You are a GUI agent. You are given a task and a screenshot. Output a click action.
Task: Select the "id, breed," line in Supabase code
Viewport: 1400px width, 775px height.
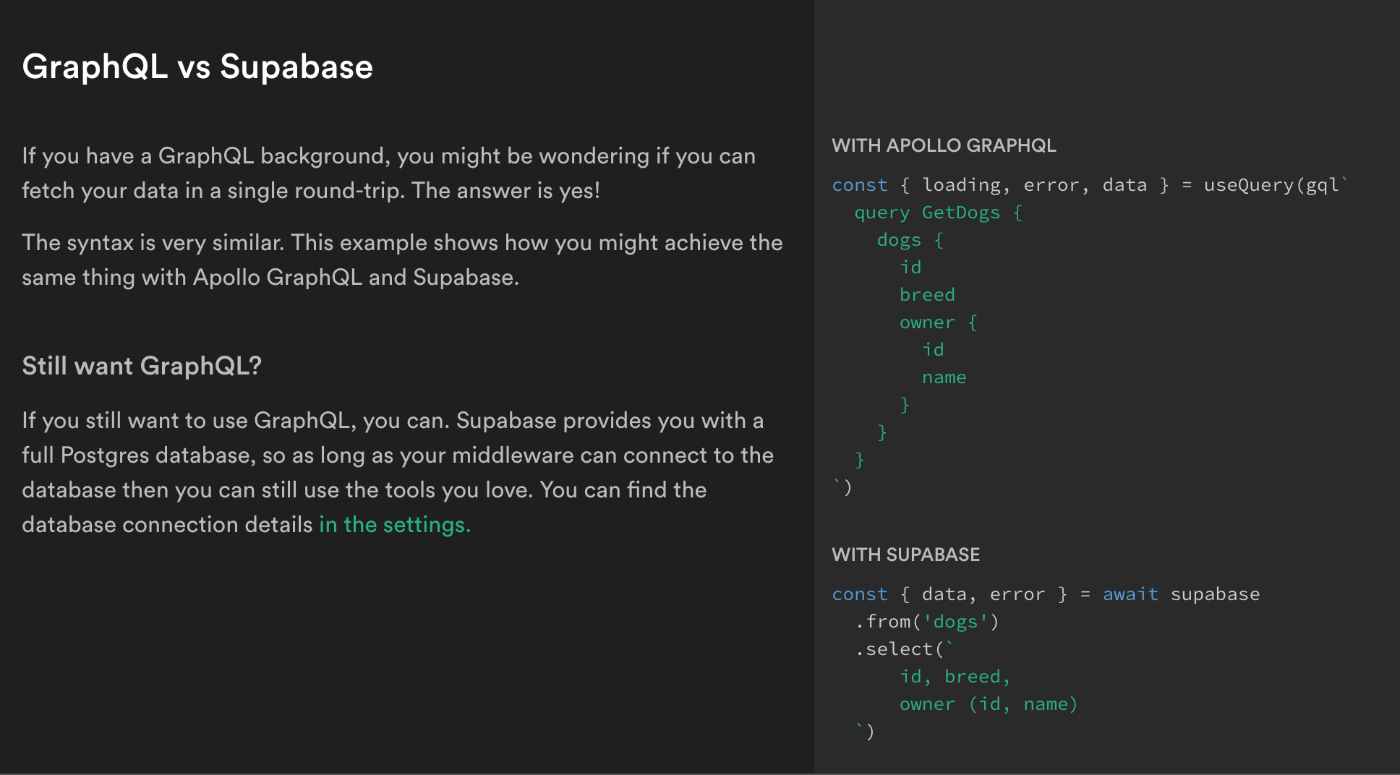tap(955, 677)
